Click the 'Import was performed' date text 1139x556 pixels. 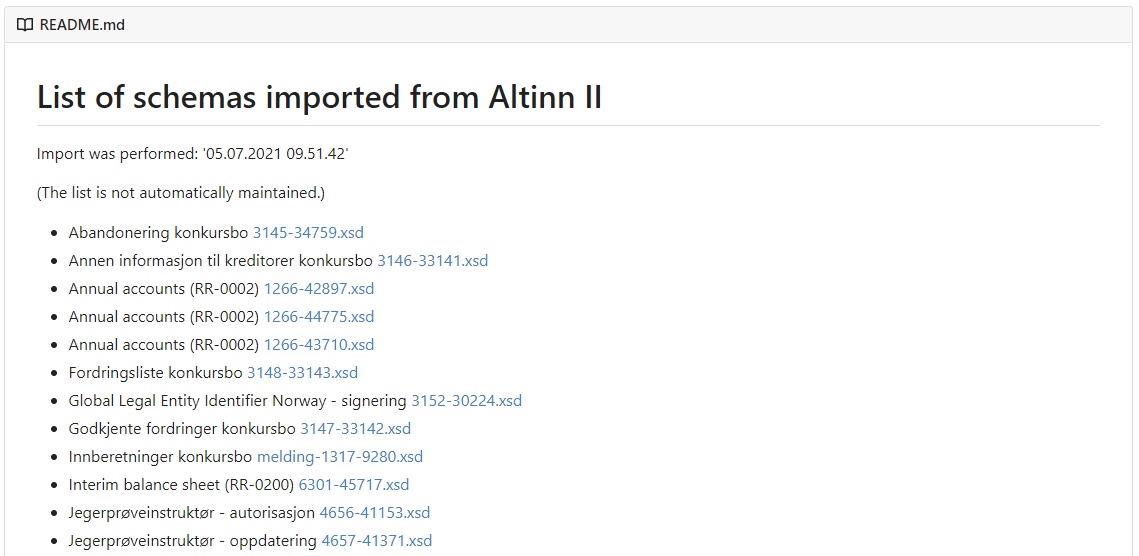pyautogui.click(x=192, y=154)
